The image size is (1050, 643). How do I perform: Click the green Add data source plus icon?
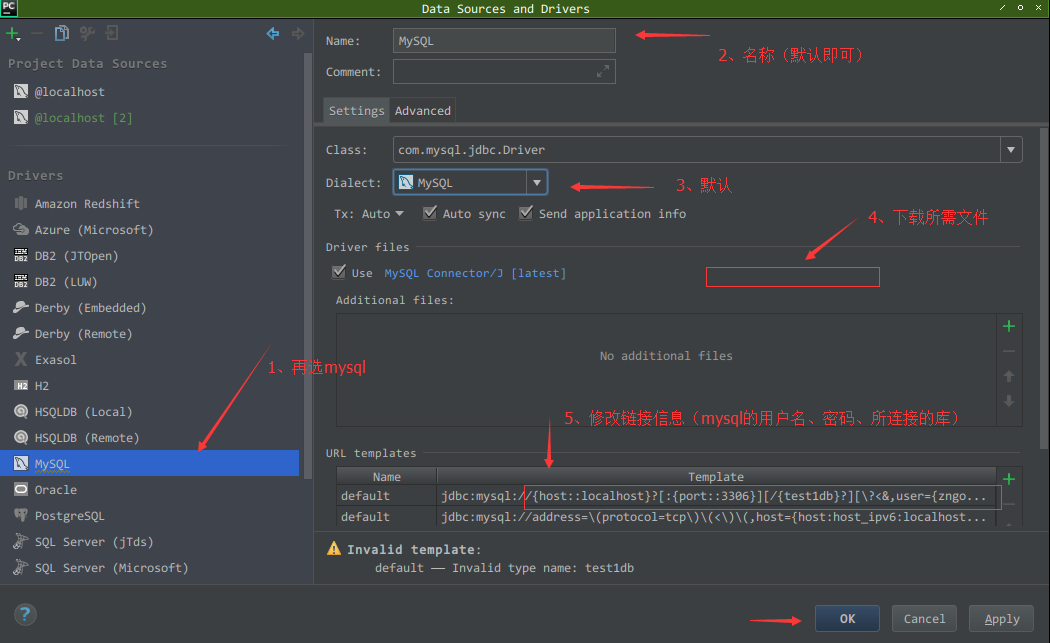point(13,33)
